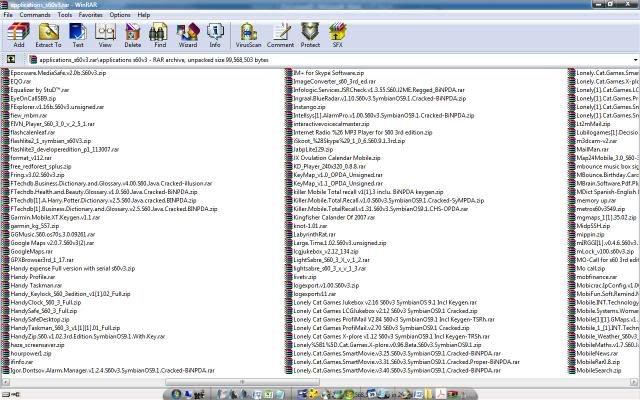Click file icon beside ifinfo.rar
The image size is (640, 400).
[5, 362]
